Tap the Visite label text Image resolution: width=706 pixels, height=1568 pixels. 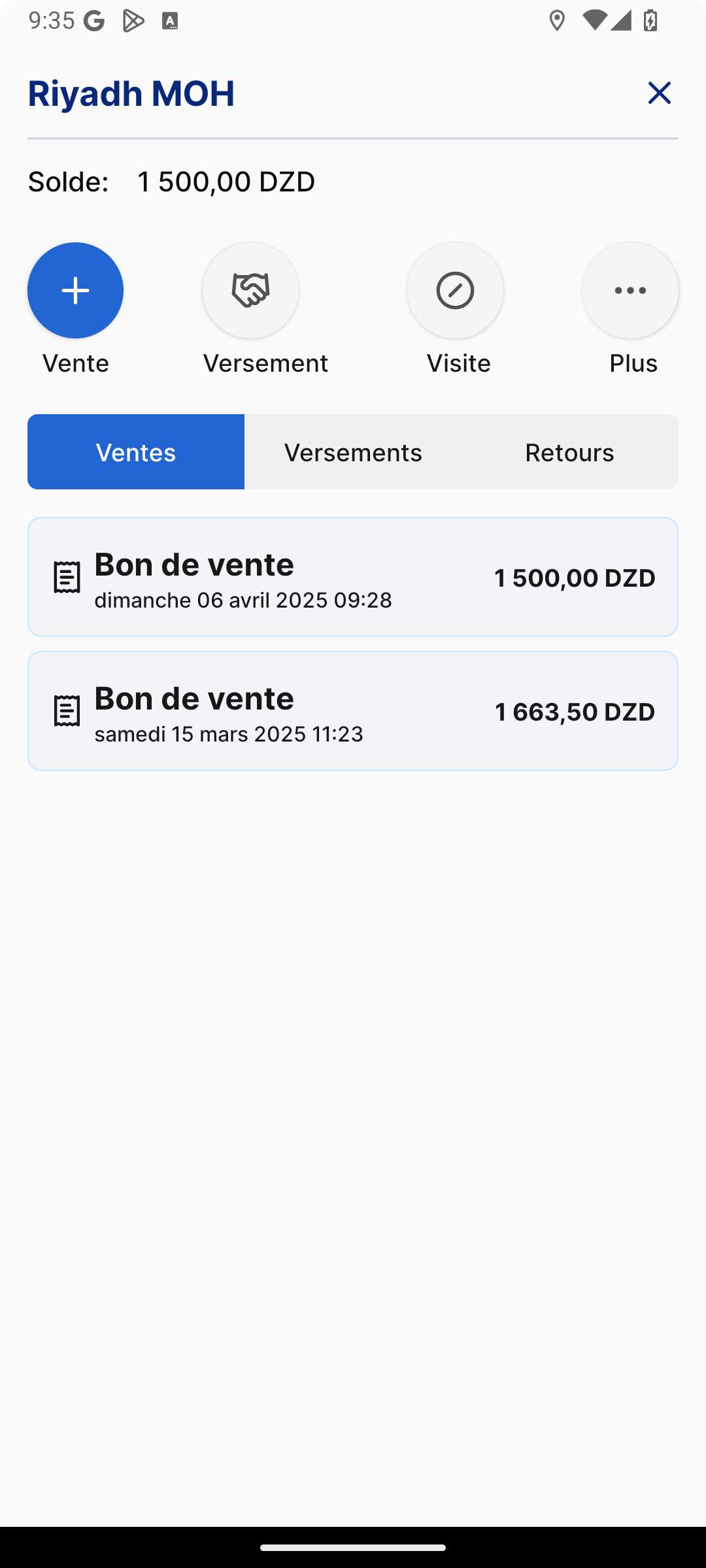[458, 363]
